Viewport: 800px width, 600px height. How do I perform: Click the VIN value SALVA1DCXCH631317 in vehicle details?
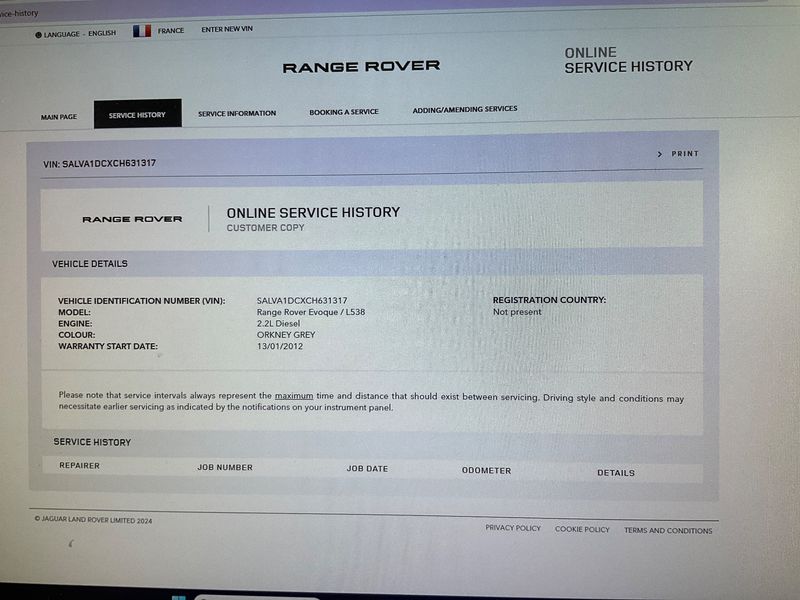pos(302,301)
